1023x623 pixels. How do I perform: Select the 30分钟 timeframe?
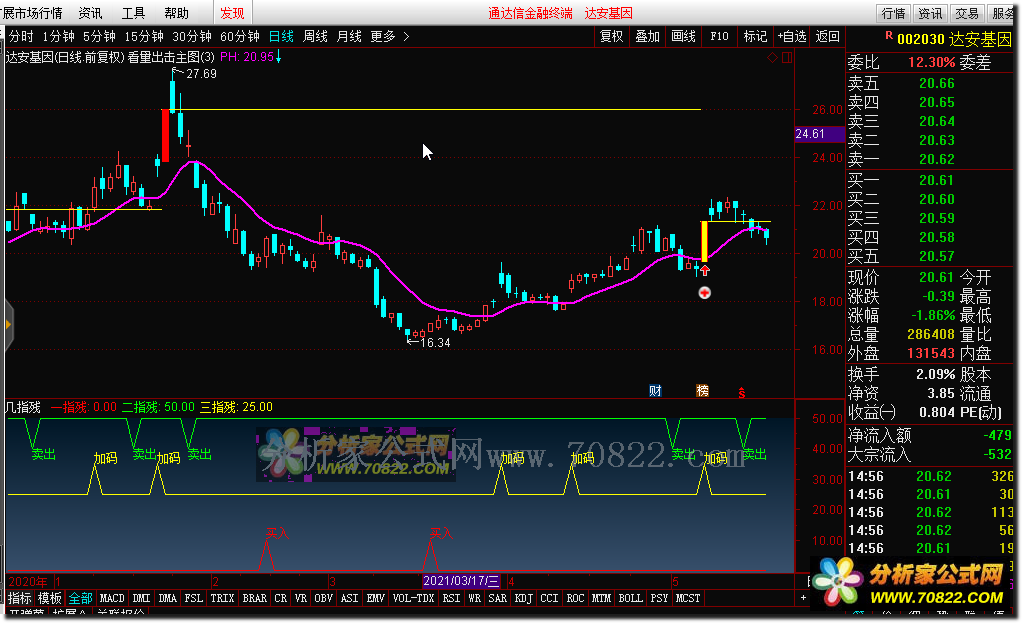coord(192,37)
